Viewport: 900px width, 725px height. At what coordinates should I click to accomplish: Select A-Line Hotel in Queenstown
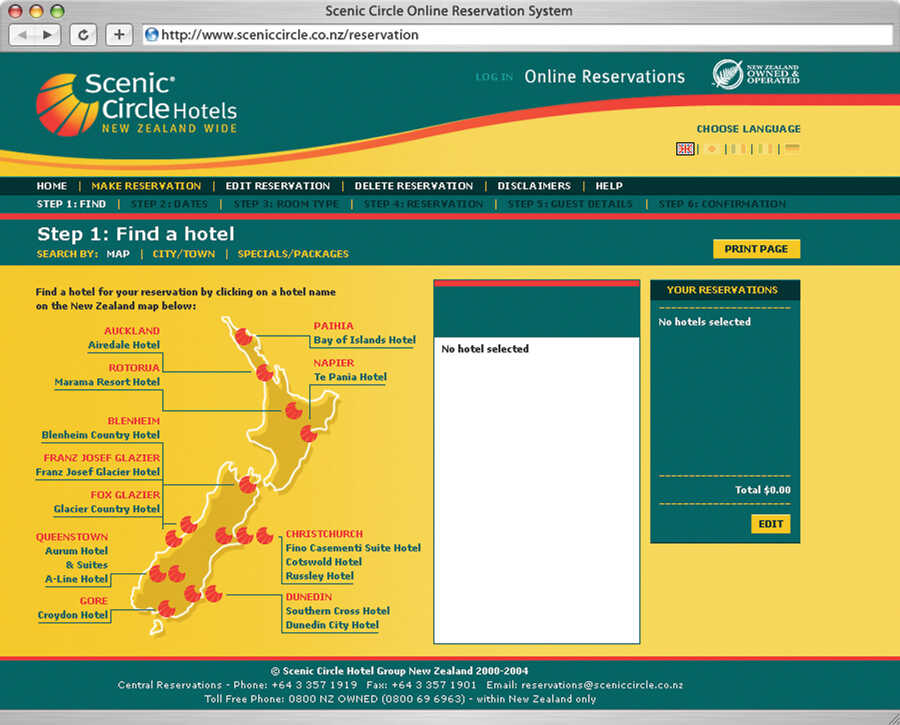click(x=76, y=579)
